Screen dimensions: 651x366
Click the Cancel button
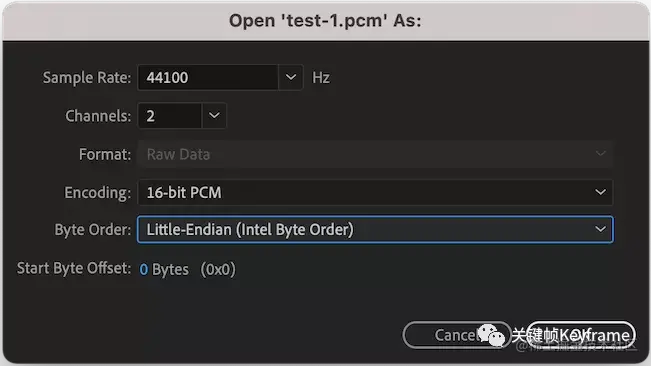(456, 335)
